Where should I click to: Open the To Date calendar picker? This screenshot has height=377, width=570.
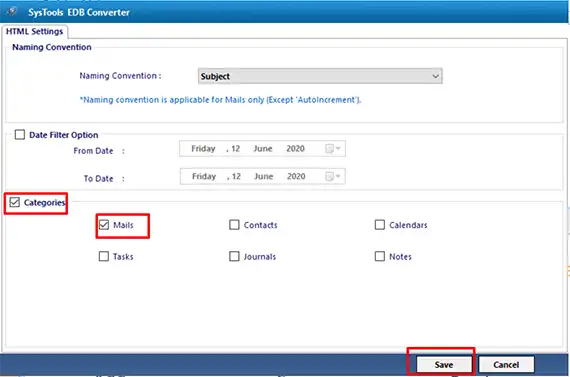pyautogui.click(x=333, y=176)
